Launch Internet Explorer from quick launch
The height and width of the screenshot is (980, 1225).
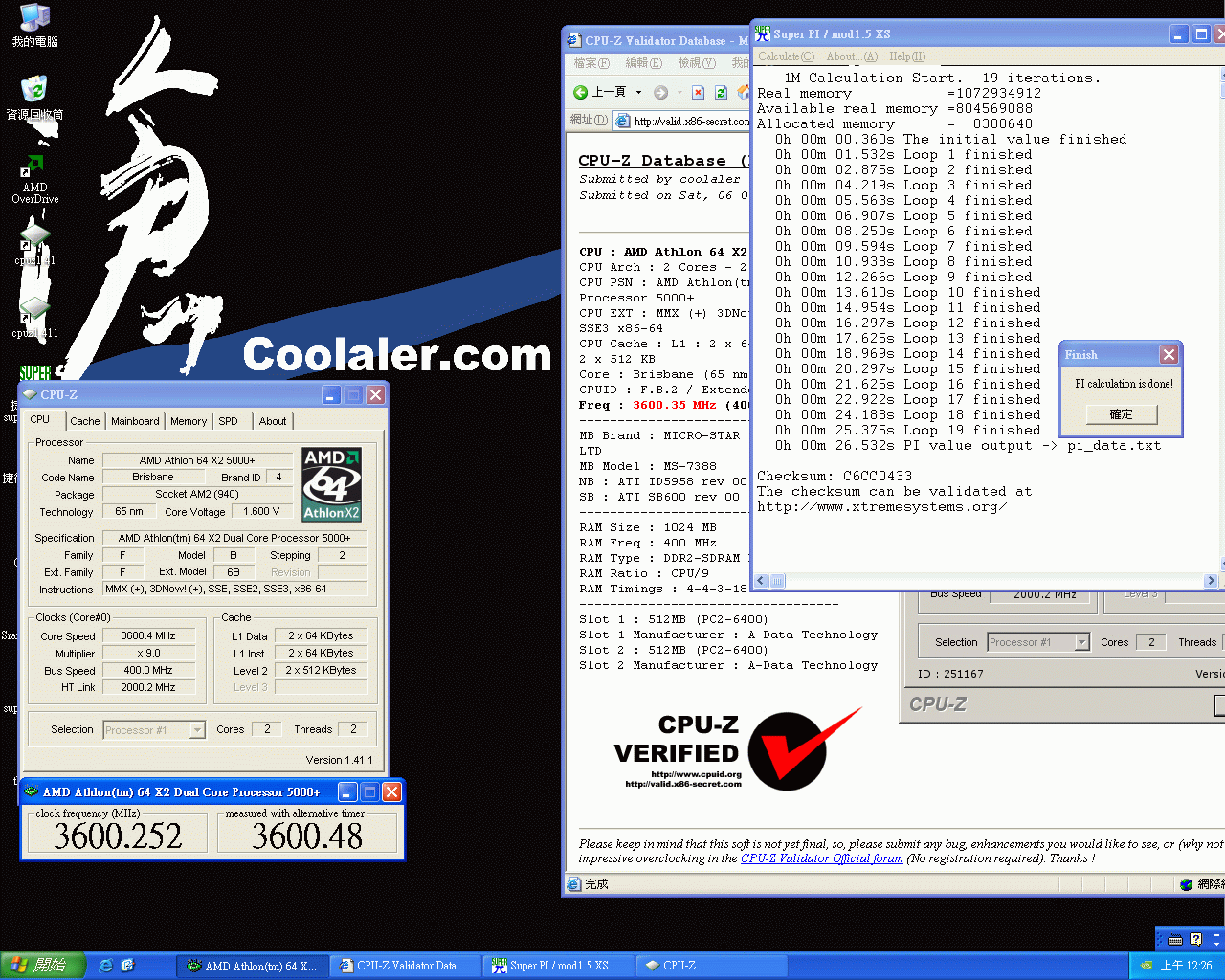(106, 966)
